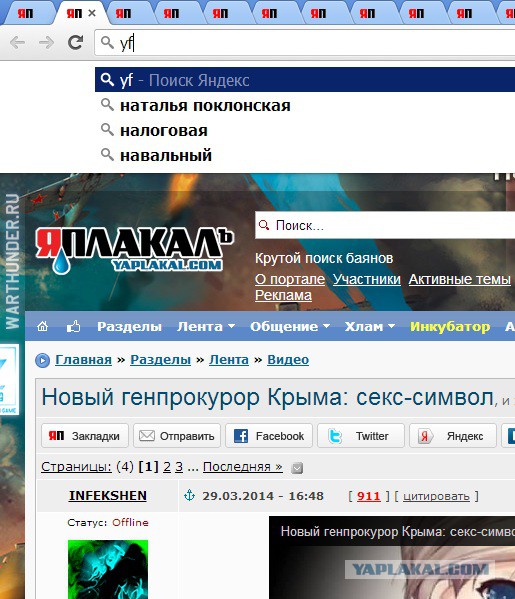Open 'Активные темы' link

(460, 279)
